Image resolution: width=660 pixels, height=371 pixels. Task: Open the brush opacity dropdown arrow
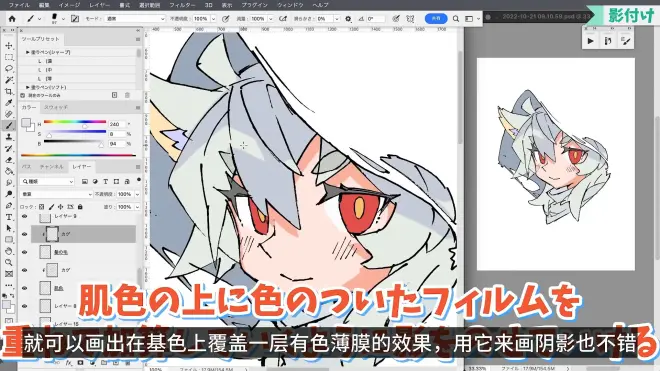pyautogui.click(x=213, y=19)
